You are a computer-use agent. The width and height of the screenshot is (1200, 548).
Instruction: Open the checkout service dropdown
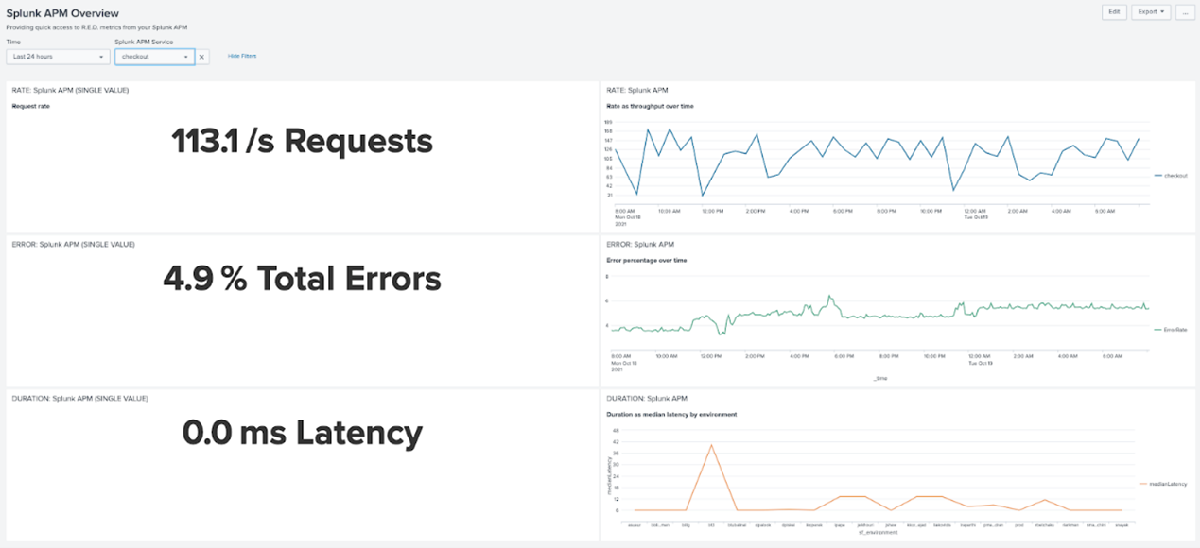pos(154,57)
